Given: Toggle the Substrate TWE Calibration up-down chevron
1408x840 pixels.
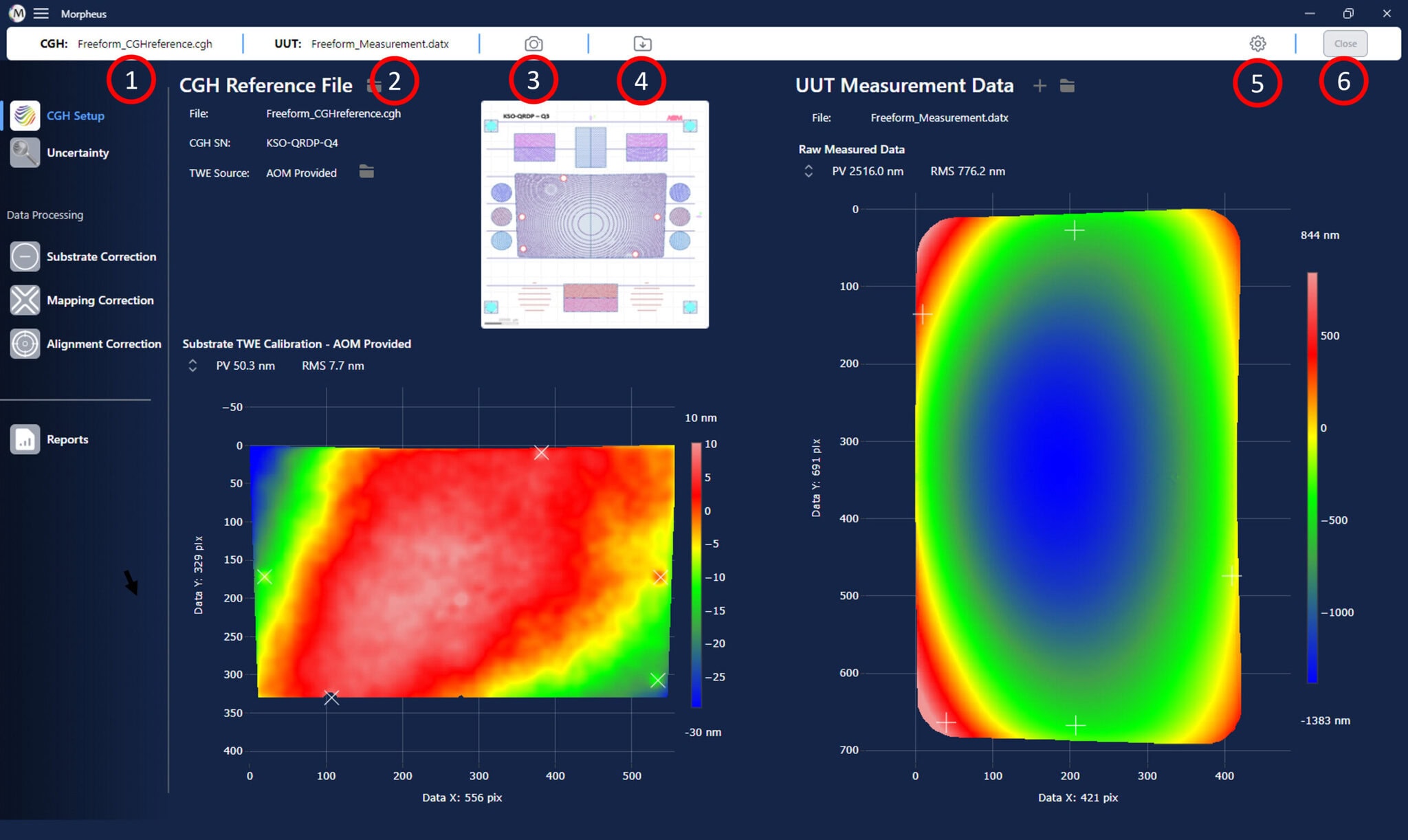Looking at the screenshot, I should coord(192,366).
